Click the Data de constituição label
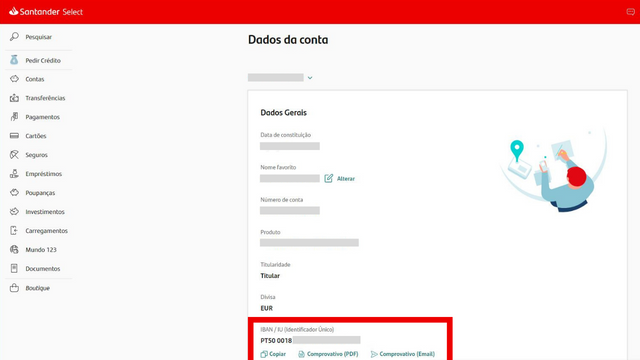 [x=285, y=135]
